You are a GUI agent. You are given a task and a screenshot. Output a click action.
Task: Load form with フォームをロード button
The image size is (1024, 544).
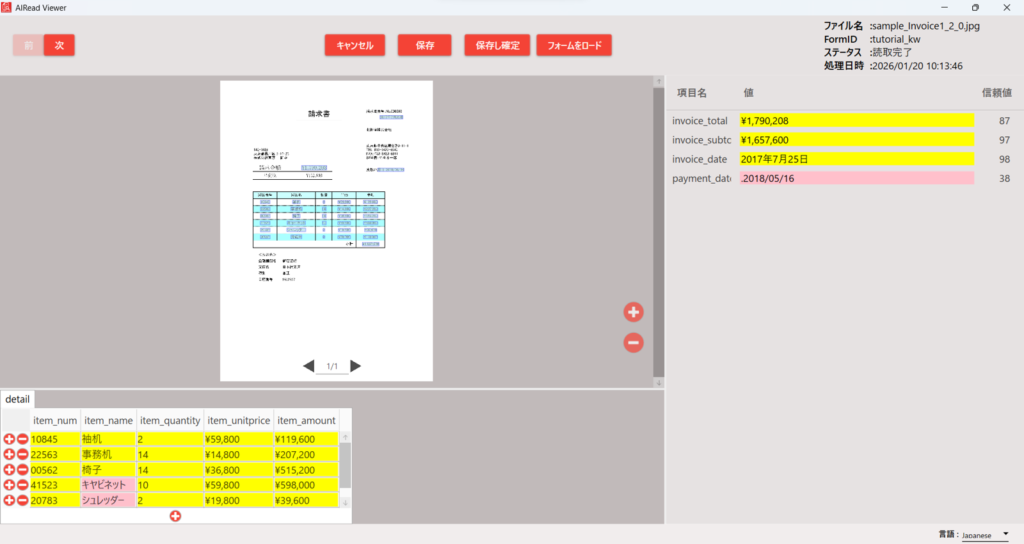click(573, 45)
